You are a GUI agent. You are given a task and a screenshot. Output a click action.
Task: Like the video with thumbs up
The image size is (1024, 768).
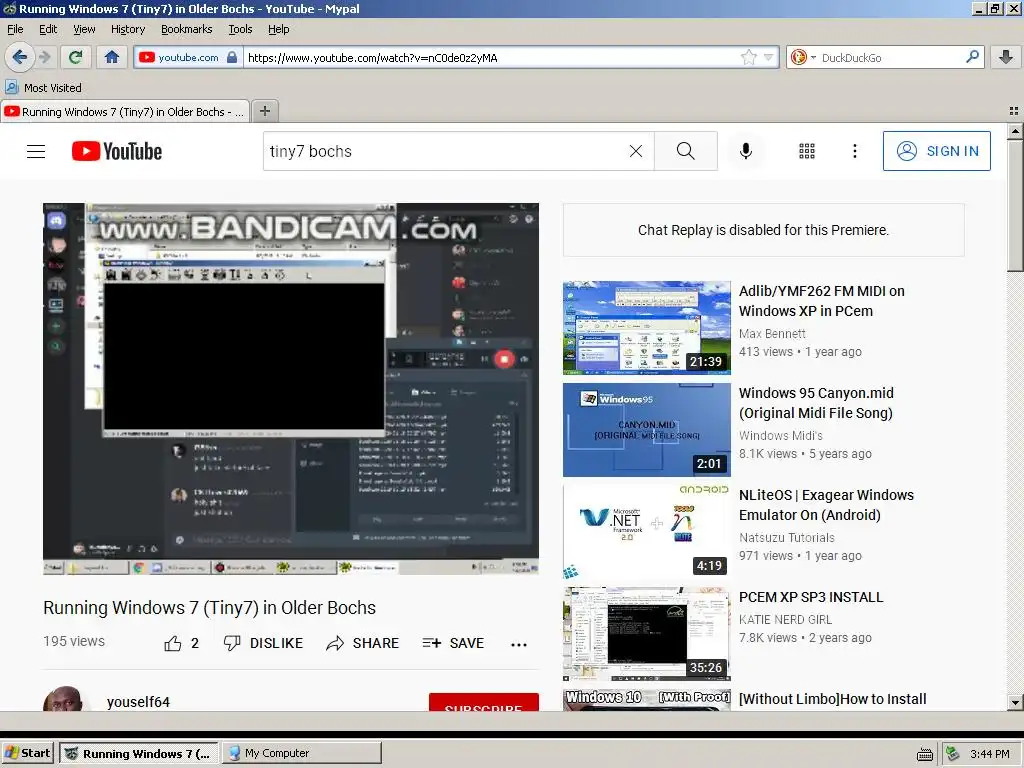pyautogui.click(x=182, y=643)
